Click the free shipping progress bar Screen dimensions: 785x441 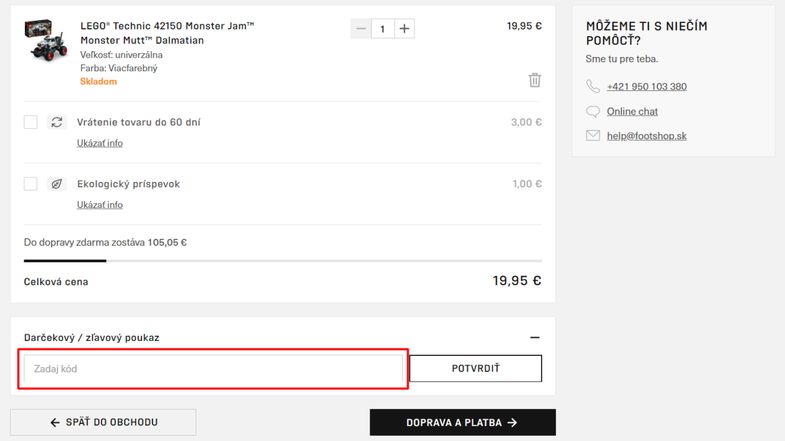click(283, 261)
